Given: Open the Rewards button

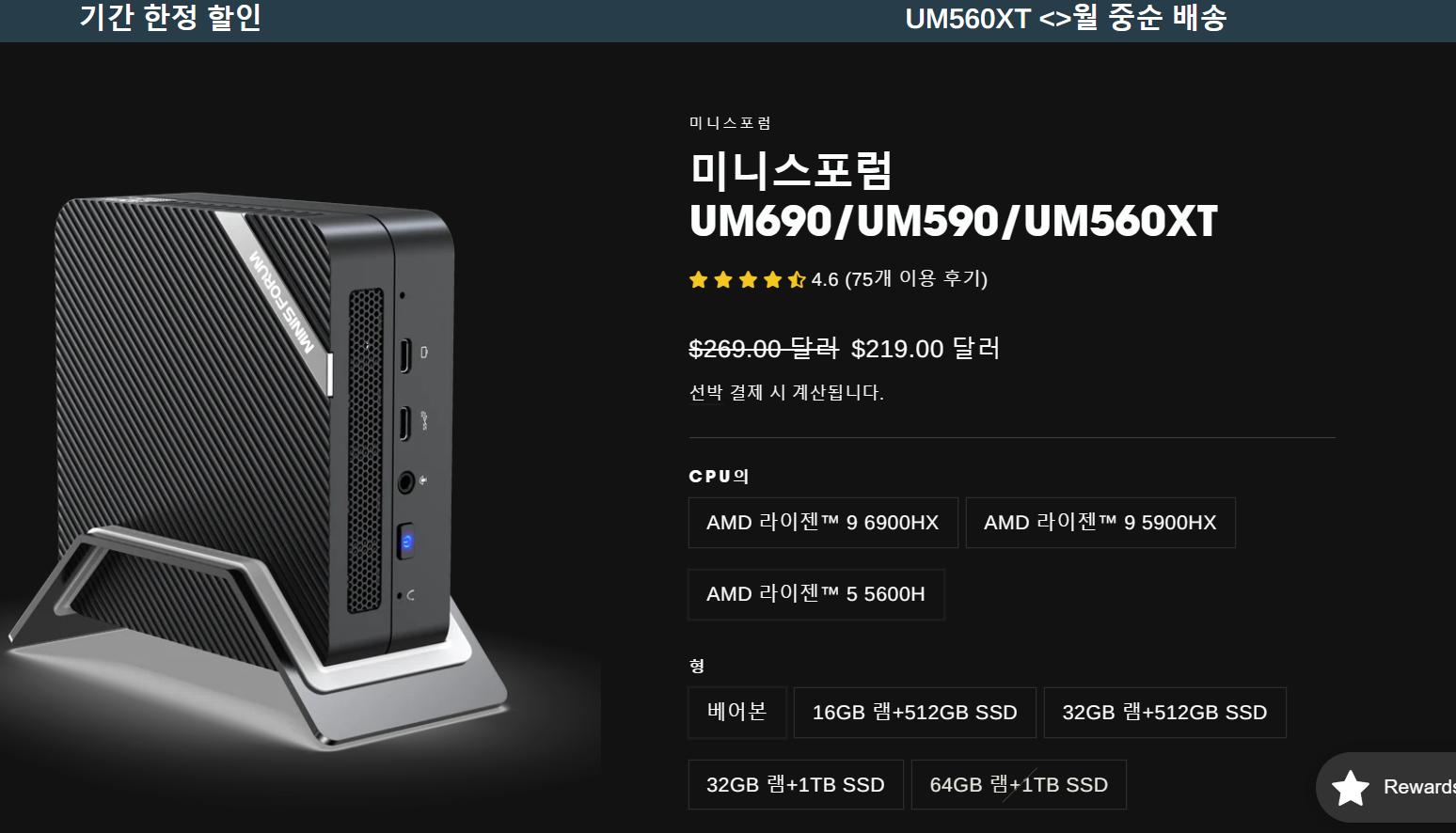Looking at the screenshot, I should (x=1386, y=788).
